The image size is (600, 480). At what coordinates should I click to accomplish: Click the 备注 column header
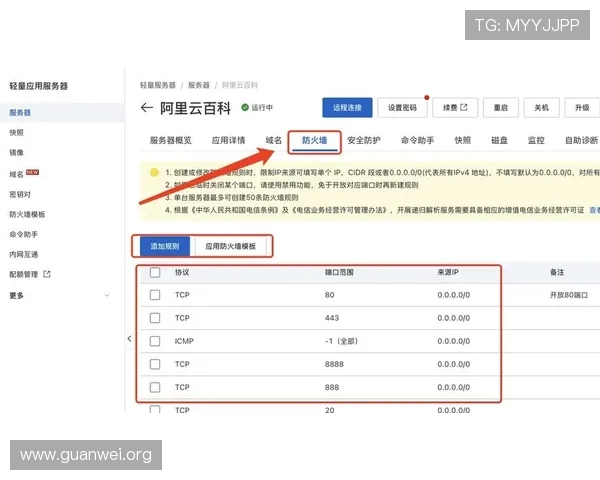(x=557, y=272)
